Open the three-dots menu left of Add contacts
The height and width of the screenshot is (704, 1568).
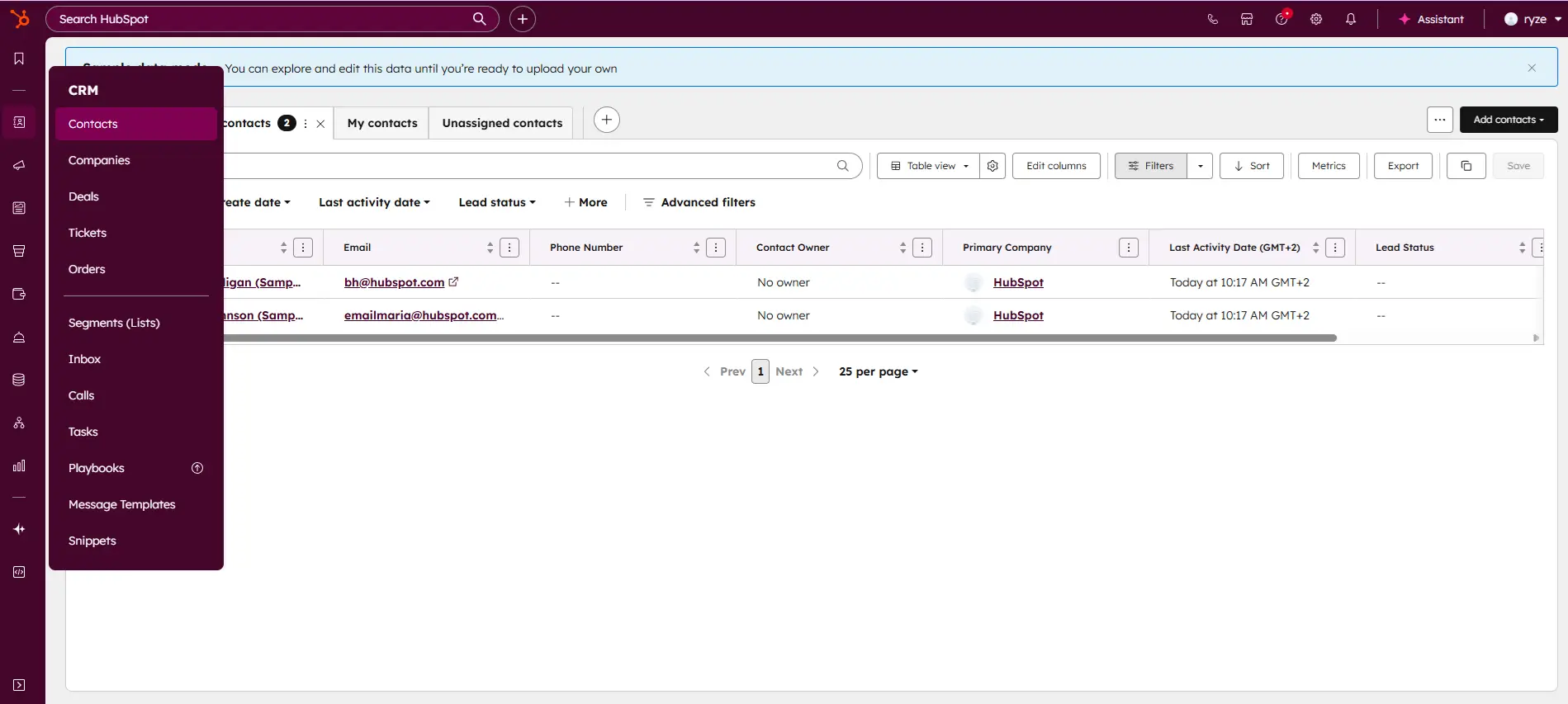point(1440,120)
